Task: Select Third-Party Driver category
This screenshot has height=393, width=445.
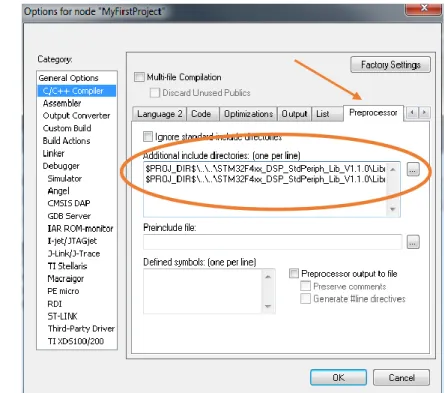Action: [x=81, y=329]
